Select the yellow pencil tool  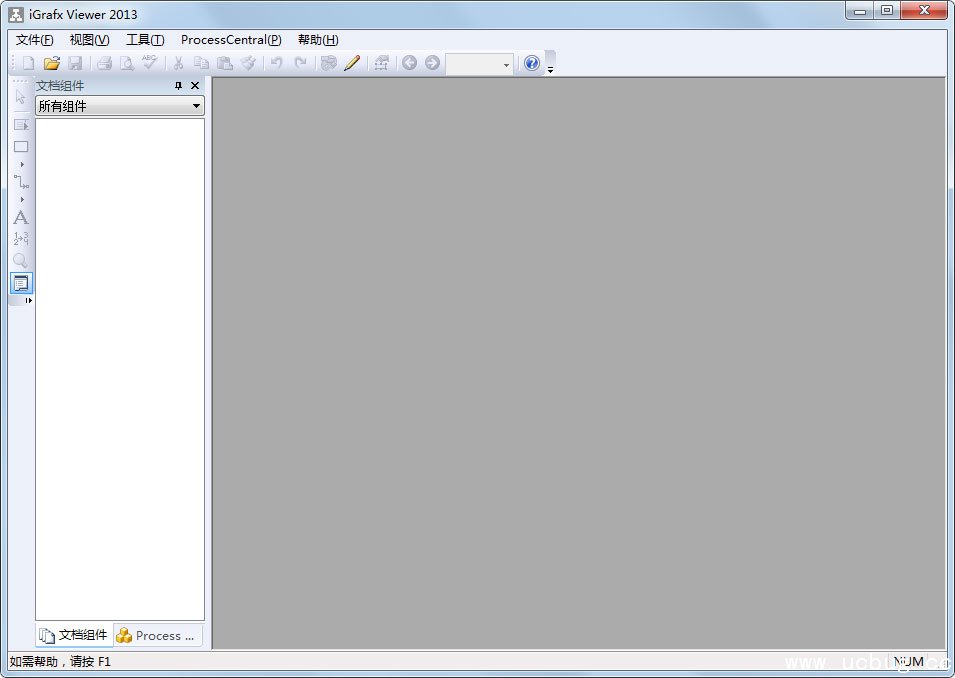pos(352,63)
